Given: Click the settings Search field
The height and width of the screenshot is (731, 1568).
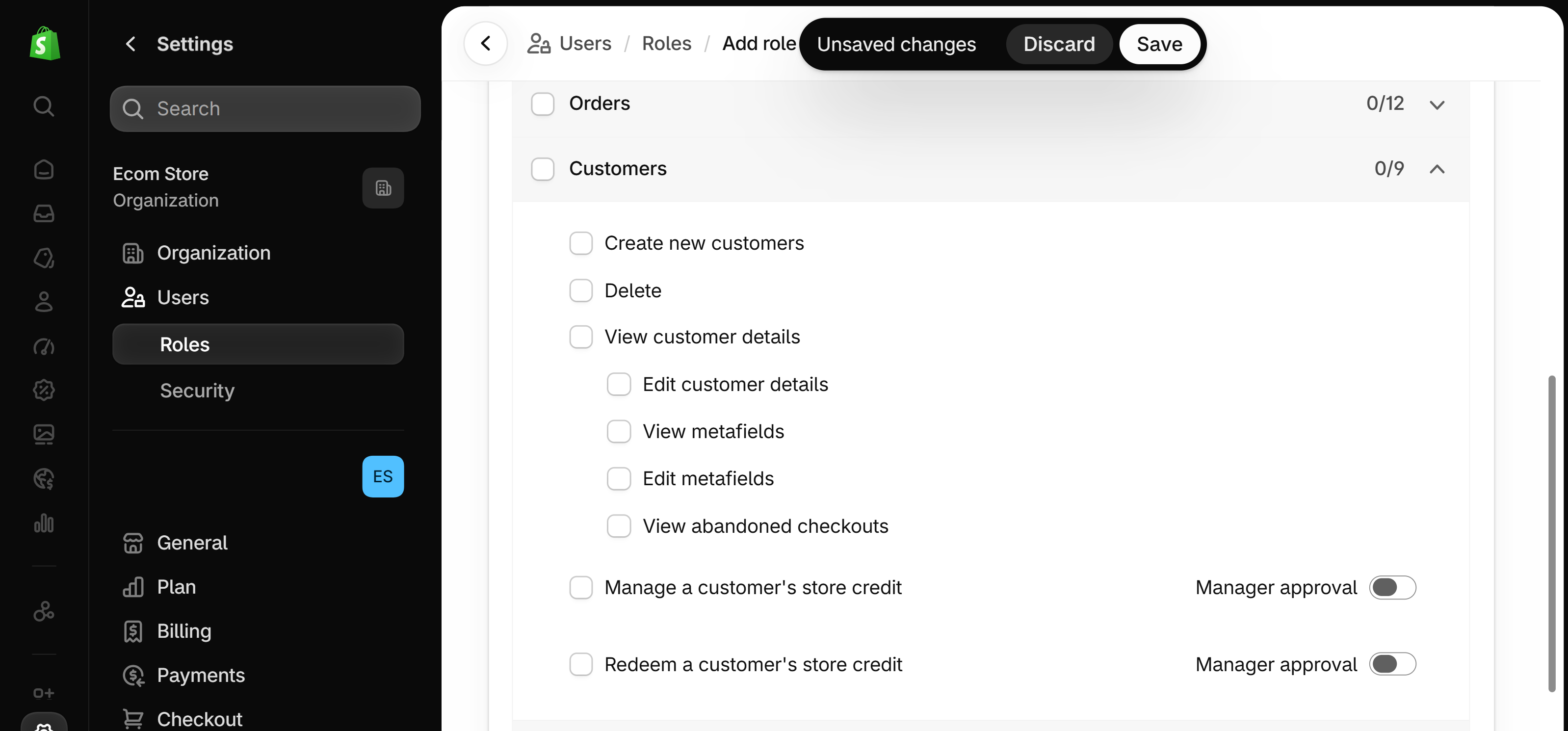Looking at the screenshot, I should (265, 109).
